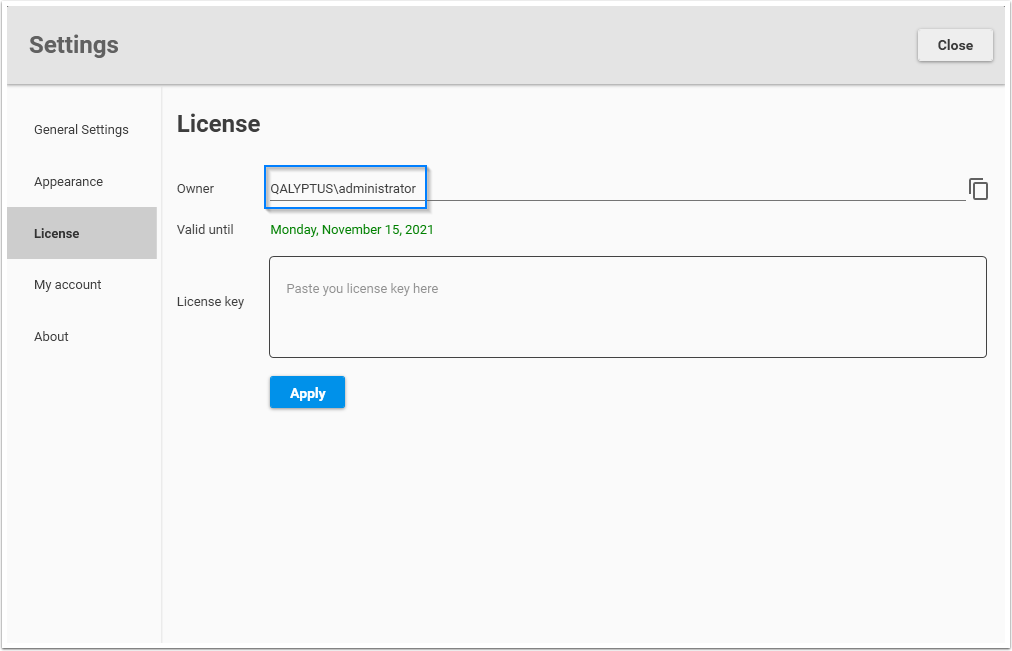Click the License page heading
The width and height of the screenshot is (1012, 651).
218,123
